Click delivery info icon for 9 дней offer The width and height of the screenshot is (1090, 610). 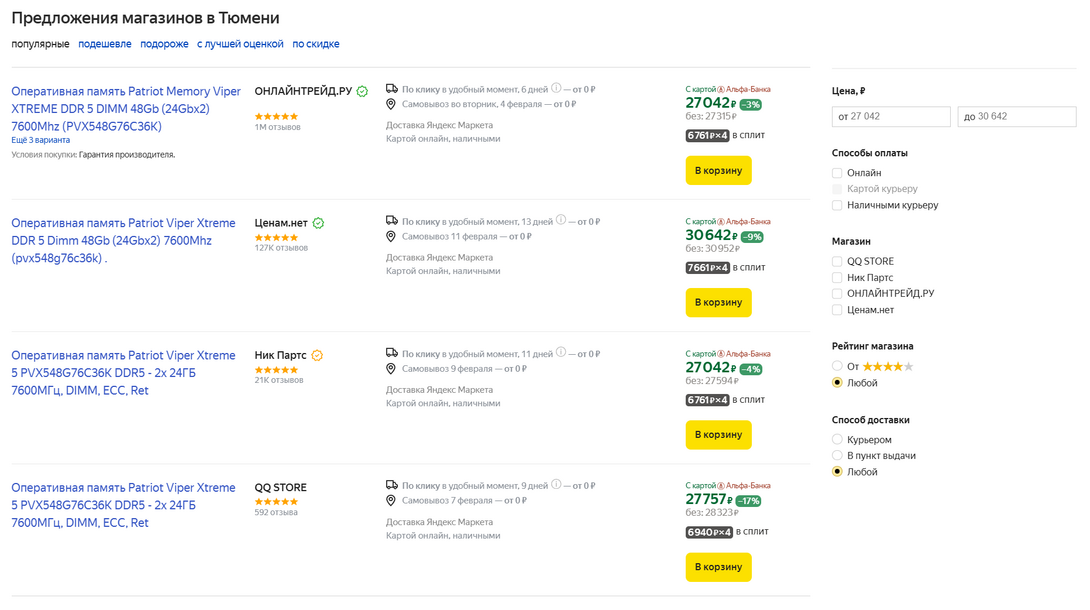[557, 485]
